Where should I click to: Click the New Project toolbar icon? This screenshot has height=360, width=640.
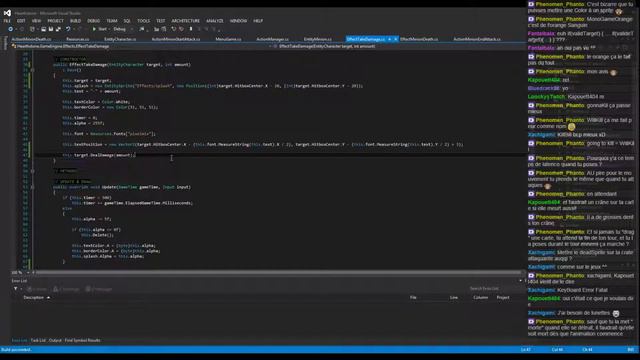point(32,29)
